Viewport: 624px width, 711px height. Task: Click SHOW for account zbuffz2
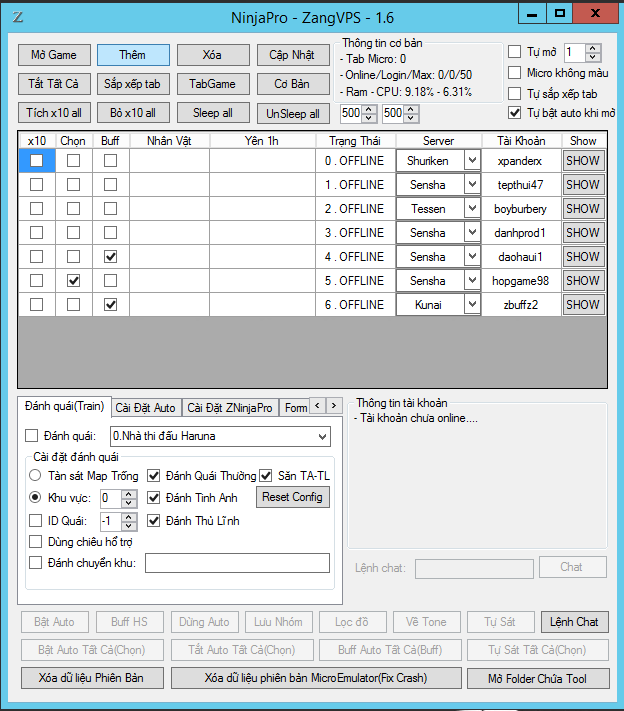pos(582,304)
